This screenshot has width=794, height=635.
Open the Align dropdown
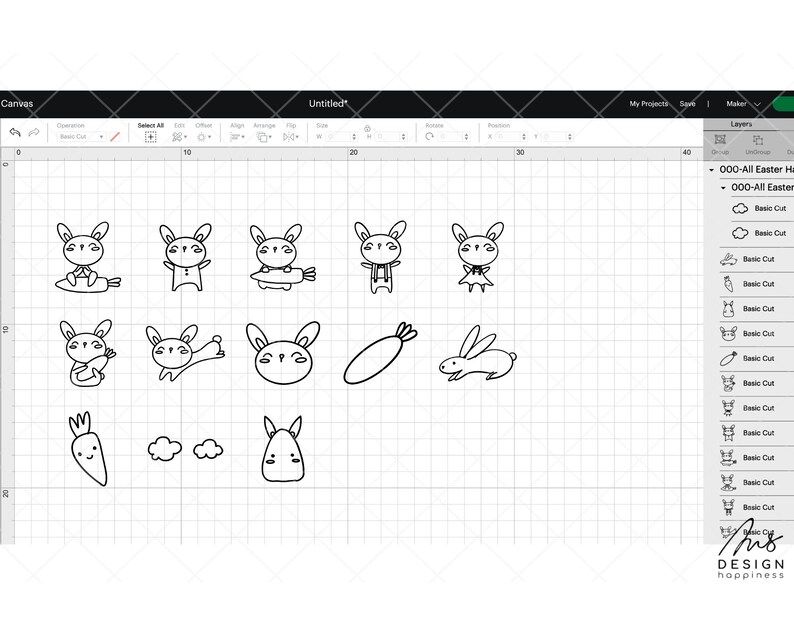(x=237, y=137)
